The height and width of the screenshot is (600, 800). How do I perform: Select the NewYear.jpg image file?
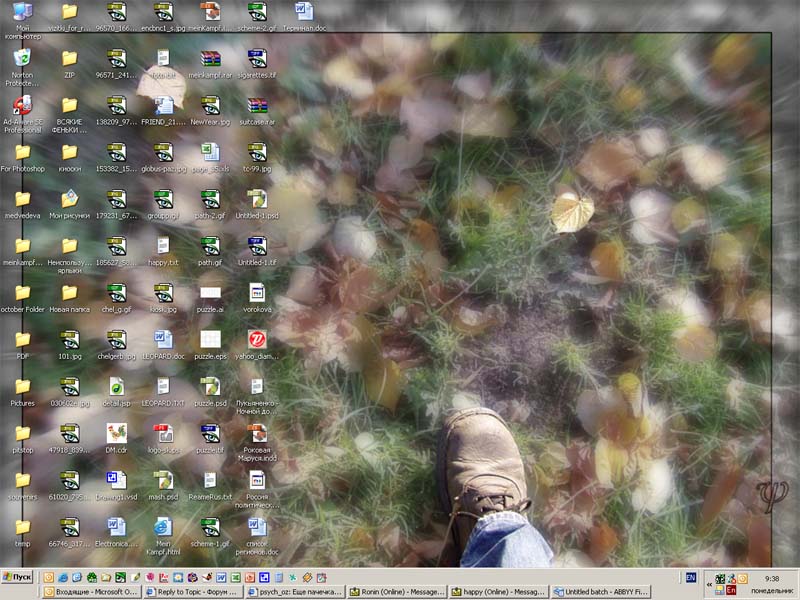coord(210,111)
